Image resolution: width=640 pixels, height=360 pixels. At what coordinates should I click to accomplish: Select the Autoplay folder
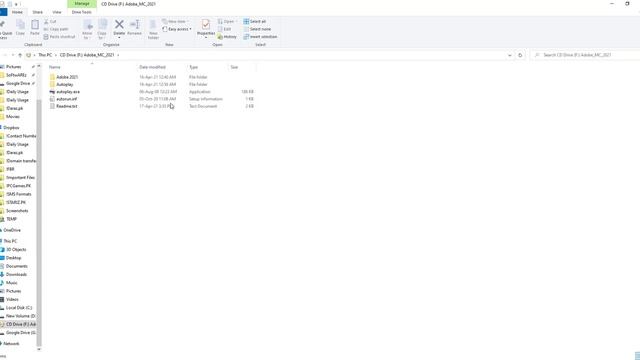point(64,84)
